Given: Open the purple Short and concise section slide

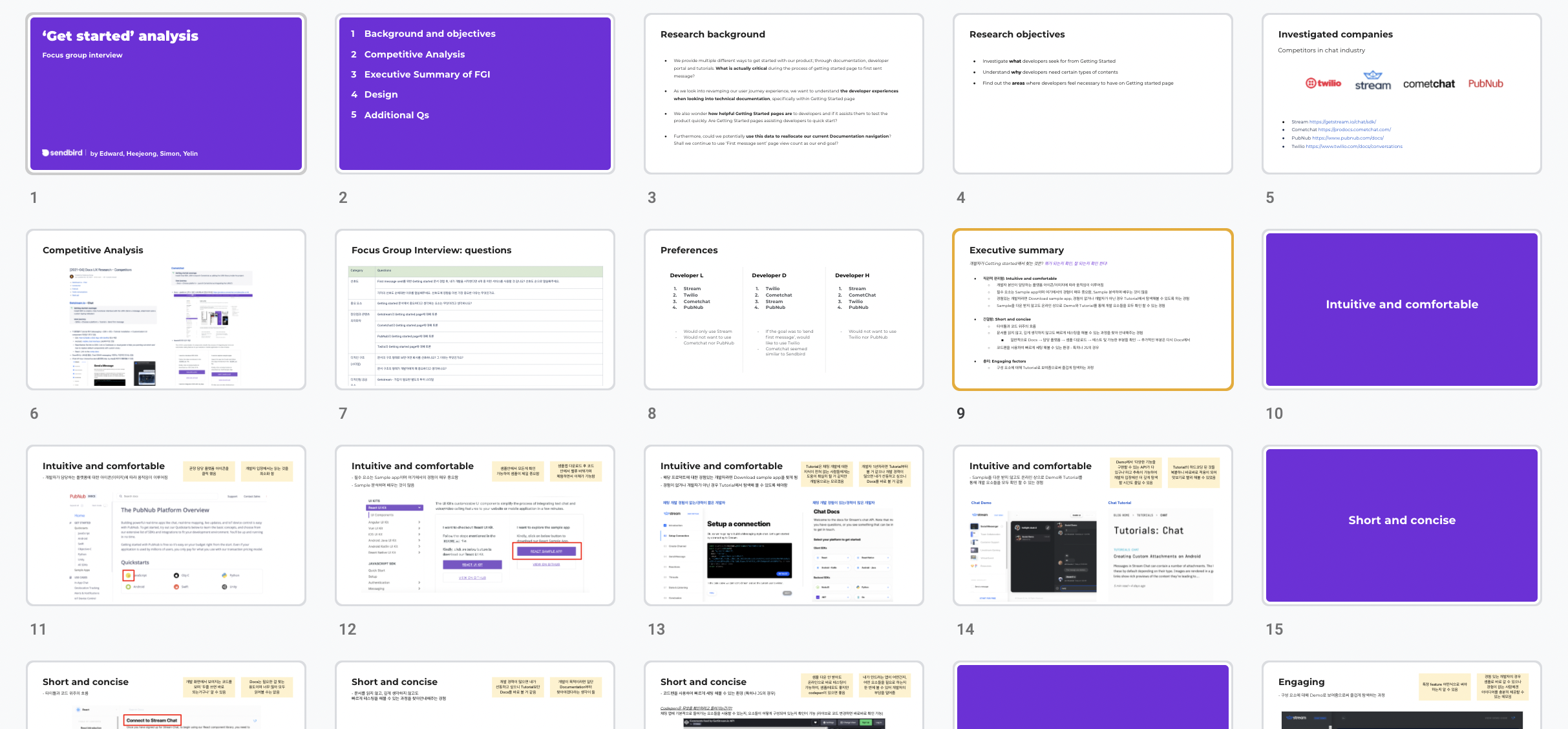Looking at the screenshot, I should (x=1401, y=525).
